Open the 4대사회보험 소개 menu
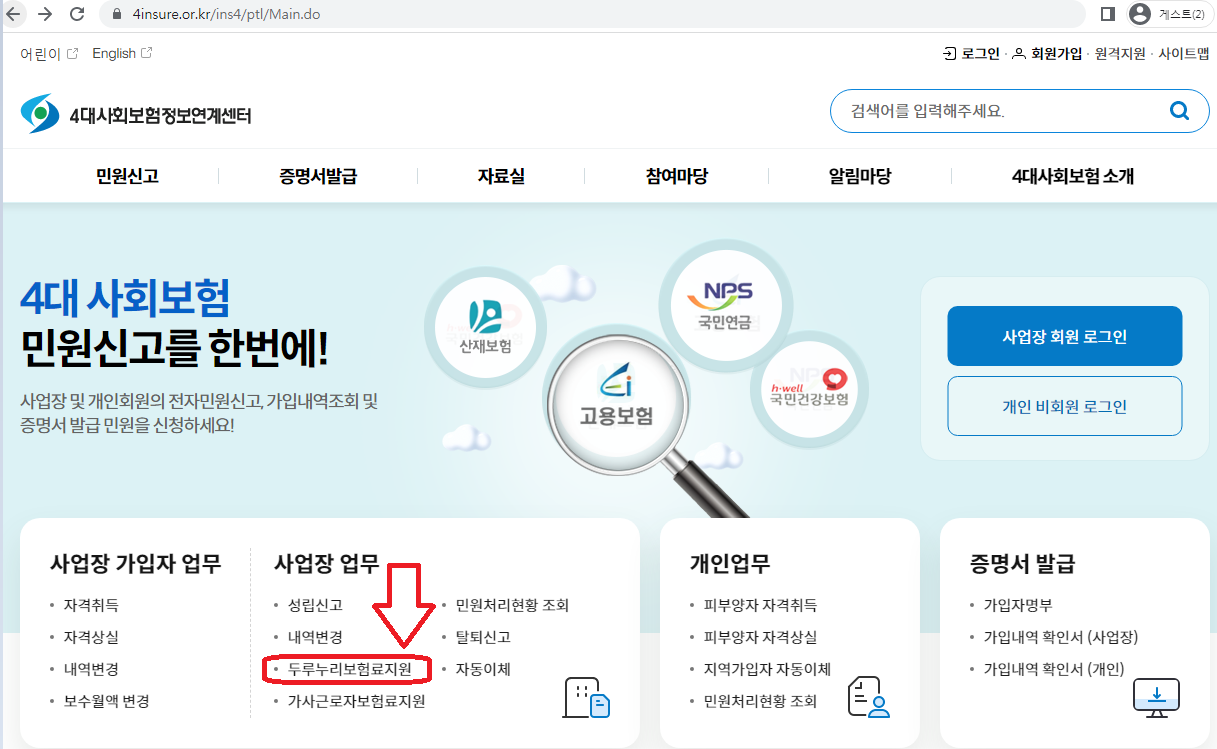 (x=1073, y=177)
